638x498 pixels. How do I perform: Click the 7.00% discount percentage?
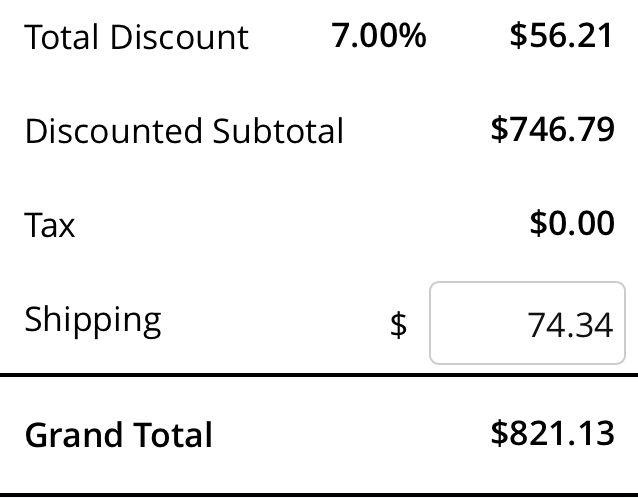[379, 36]
